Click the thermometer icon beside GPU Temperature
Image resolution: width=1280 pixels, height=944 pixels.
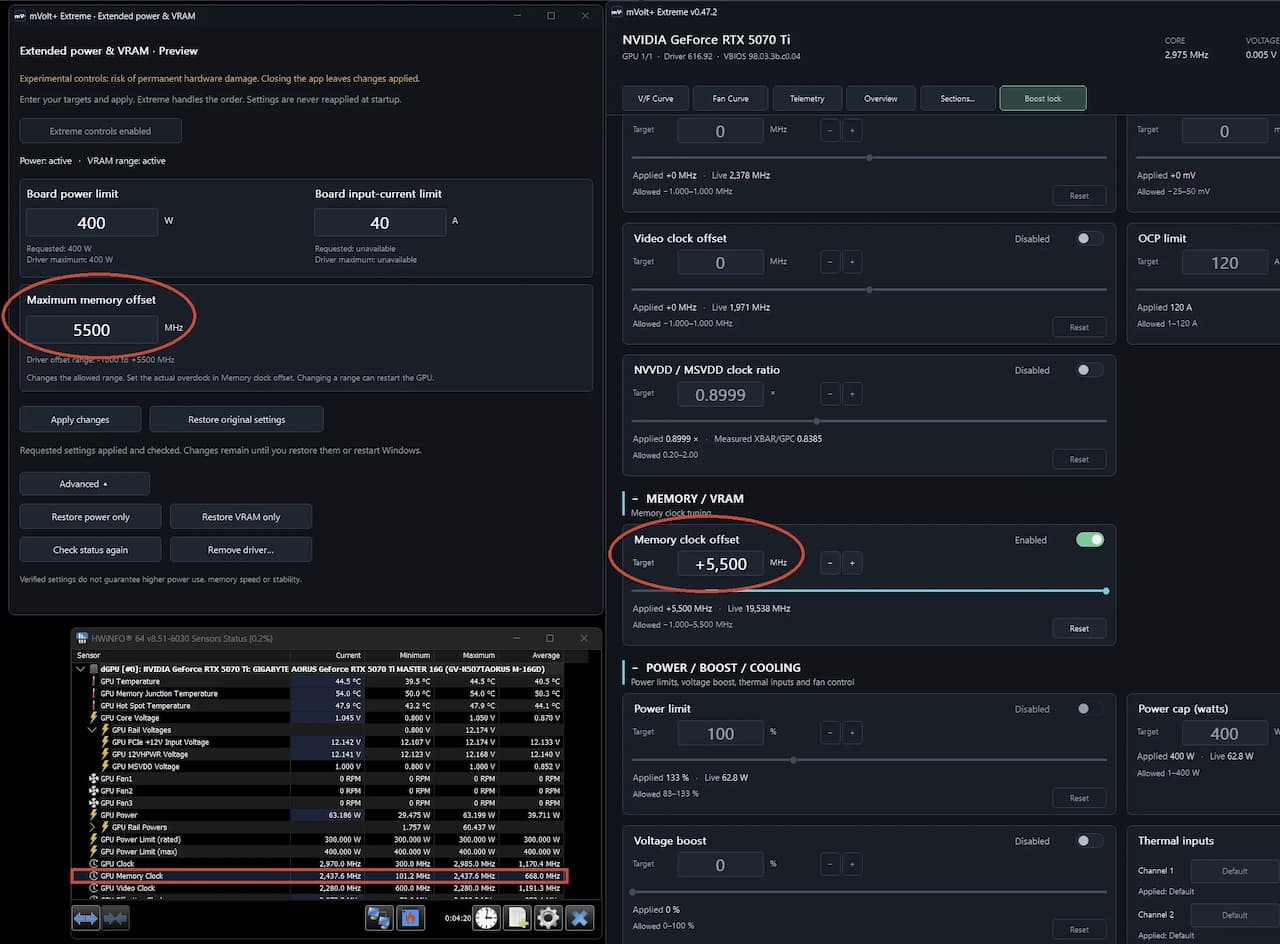(x=94, y=681)
